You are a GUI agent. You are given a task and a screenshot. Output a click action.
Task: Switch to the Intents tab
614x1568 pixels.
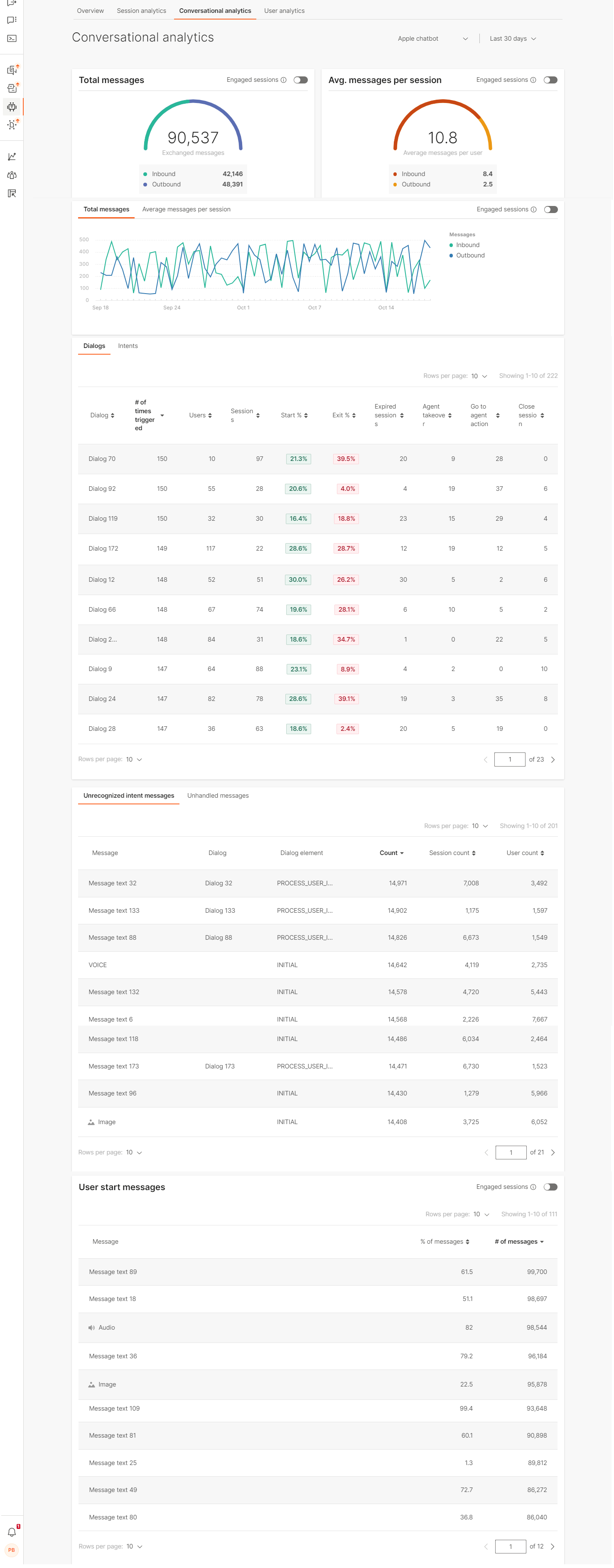click(128, 346)
